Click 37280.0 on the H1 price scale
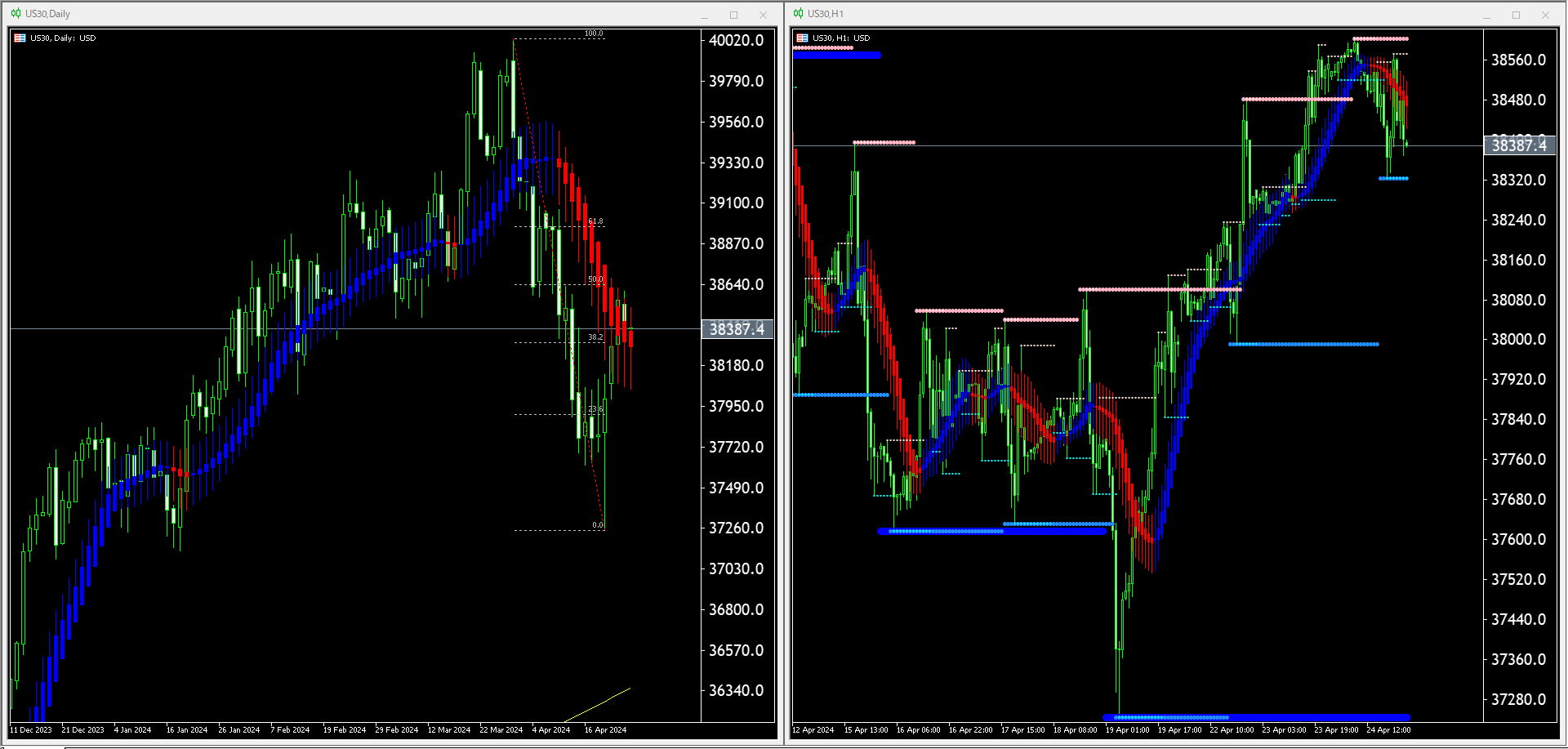Screen dimensions: 1568x749 pos(1519,699)
